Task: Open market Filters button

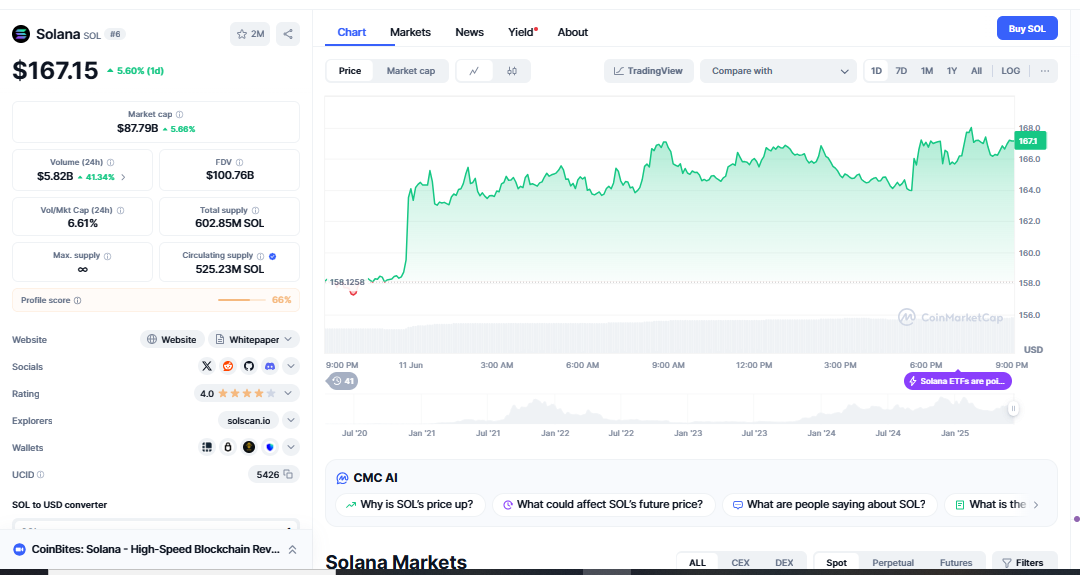Action: point(1024,563)
